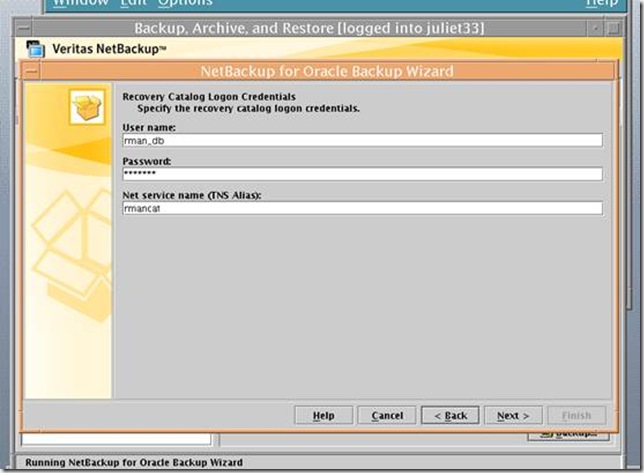The width and height of the screenshot is (644, 473).
Task: Focus the Password input field
Action: click(x=362, y=174)
